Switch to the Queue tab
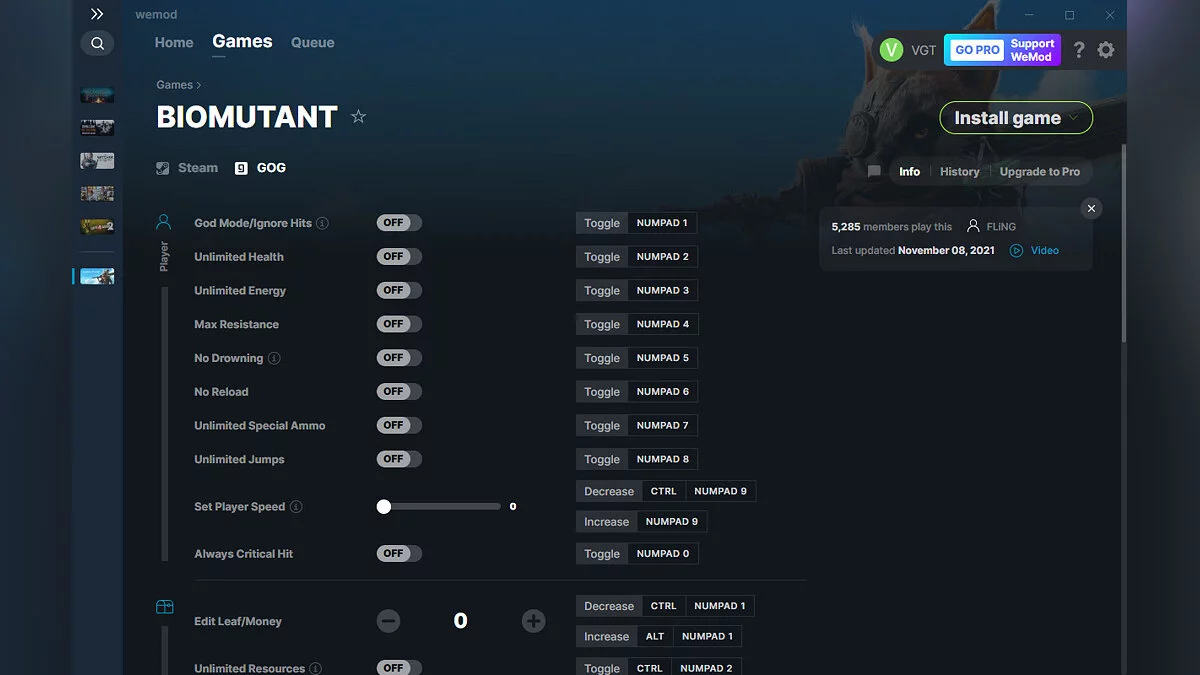Screen dimensions: 1200x675 [x=313, y=43]
